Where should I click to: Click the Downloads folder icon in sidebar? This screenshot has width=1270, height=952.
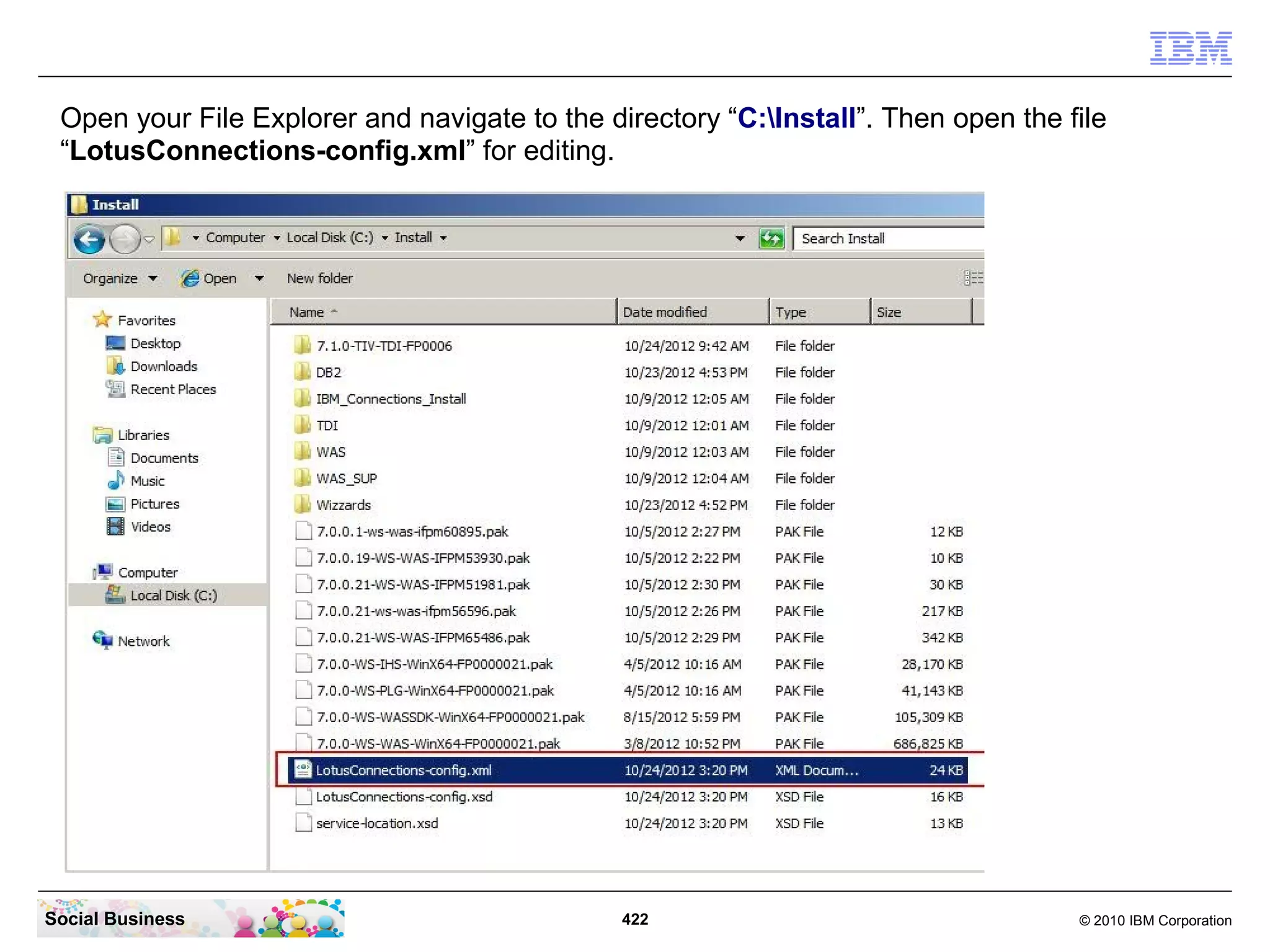[116, 366]
